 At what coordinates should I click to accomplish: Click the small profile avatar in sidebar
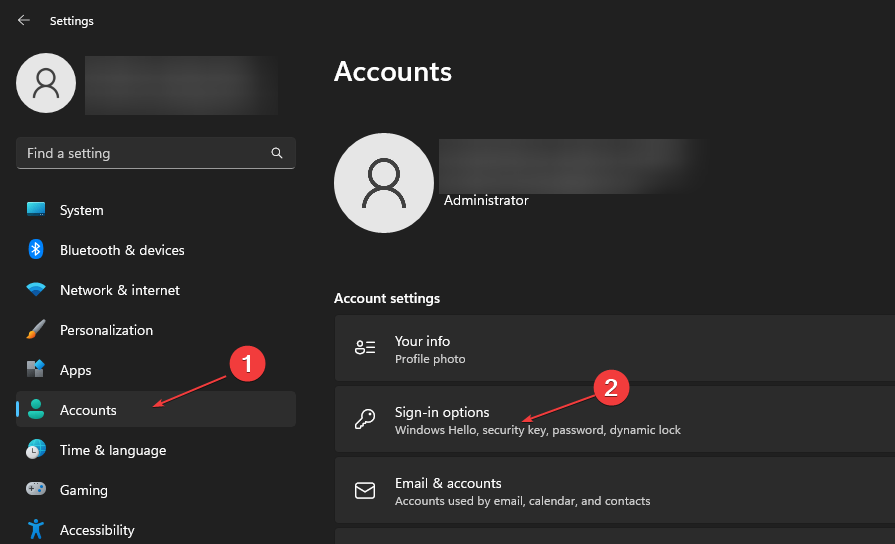coord(46,83)
